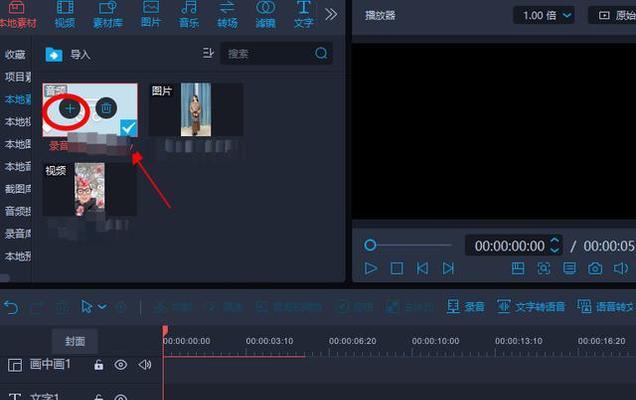Click the 文字转语音 text-to-speech button

[531, 307]
